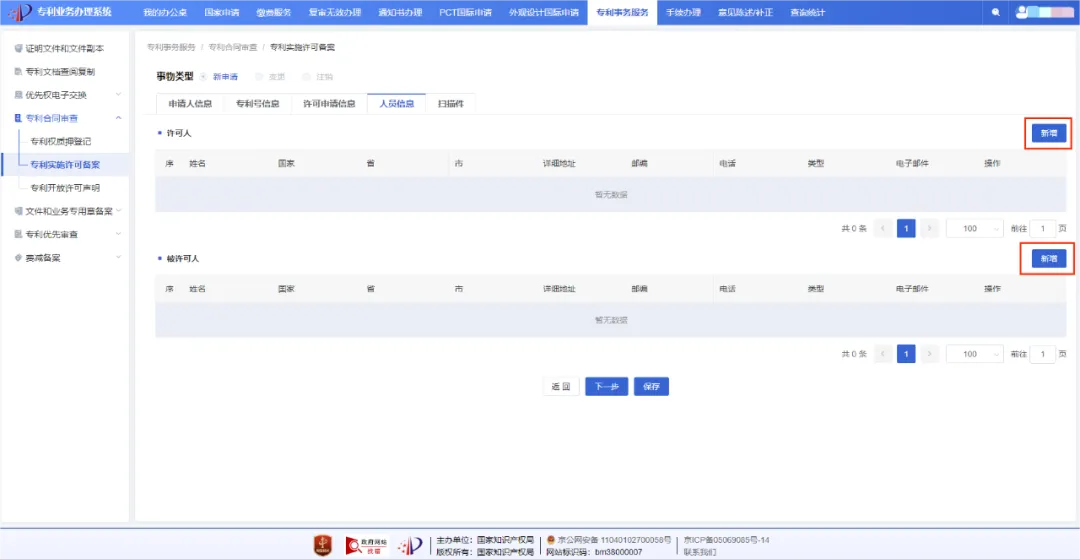The height and width of the screenshot is (559, 1080).
Task: Go to next page in 被许可人 pagination
Action: pyautogui.click(x=929, y=354)
